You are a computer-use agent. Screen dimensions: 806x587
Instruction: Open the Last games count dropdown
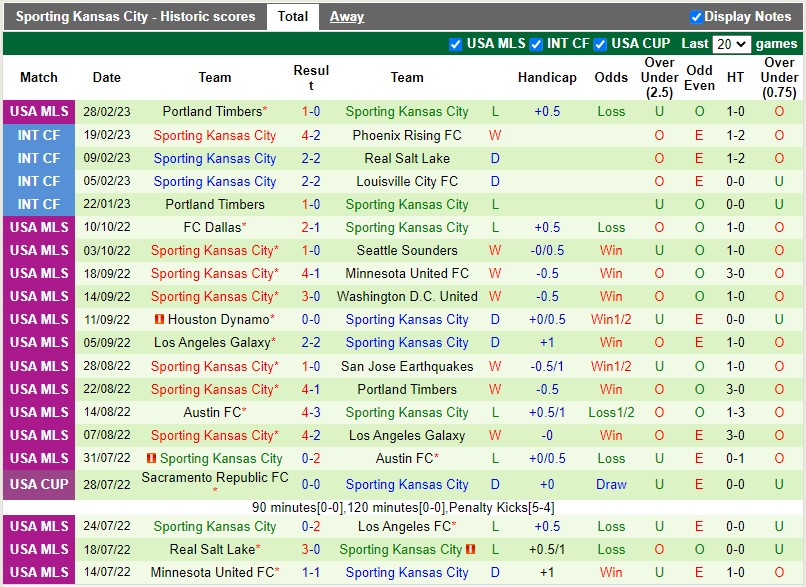[x=731, y=44]
